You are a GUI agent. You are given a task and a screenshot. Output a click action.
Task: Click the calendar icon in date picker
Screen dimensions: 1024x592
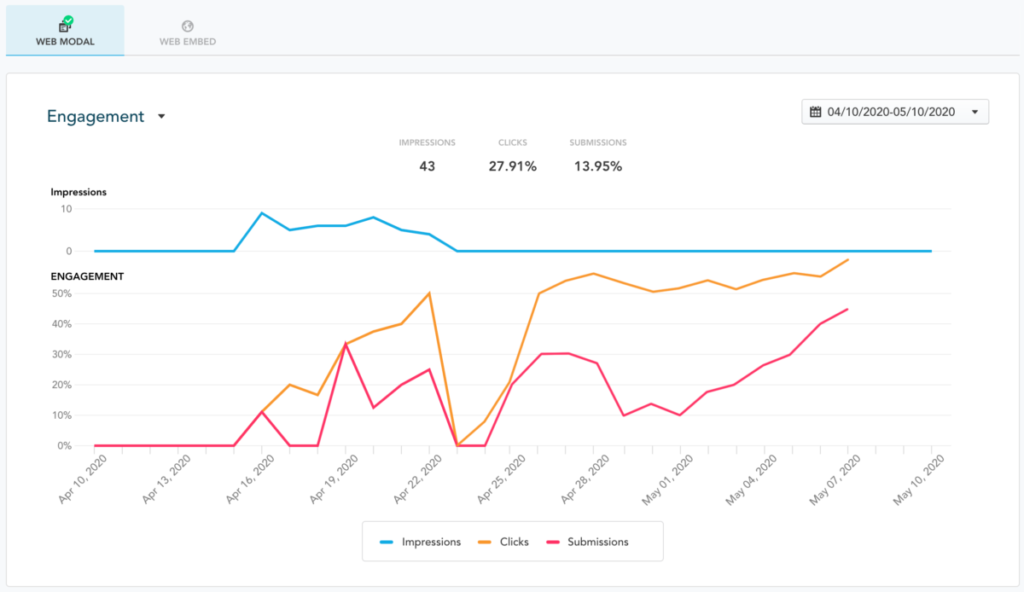(x=815, y=111)
